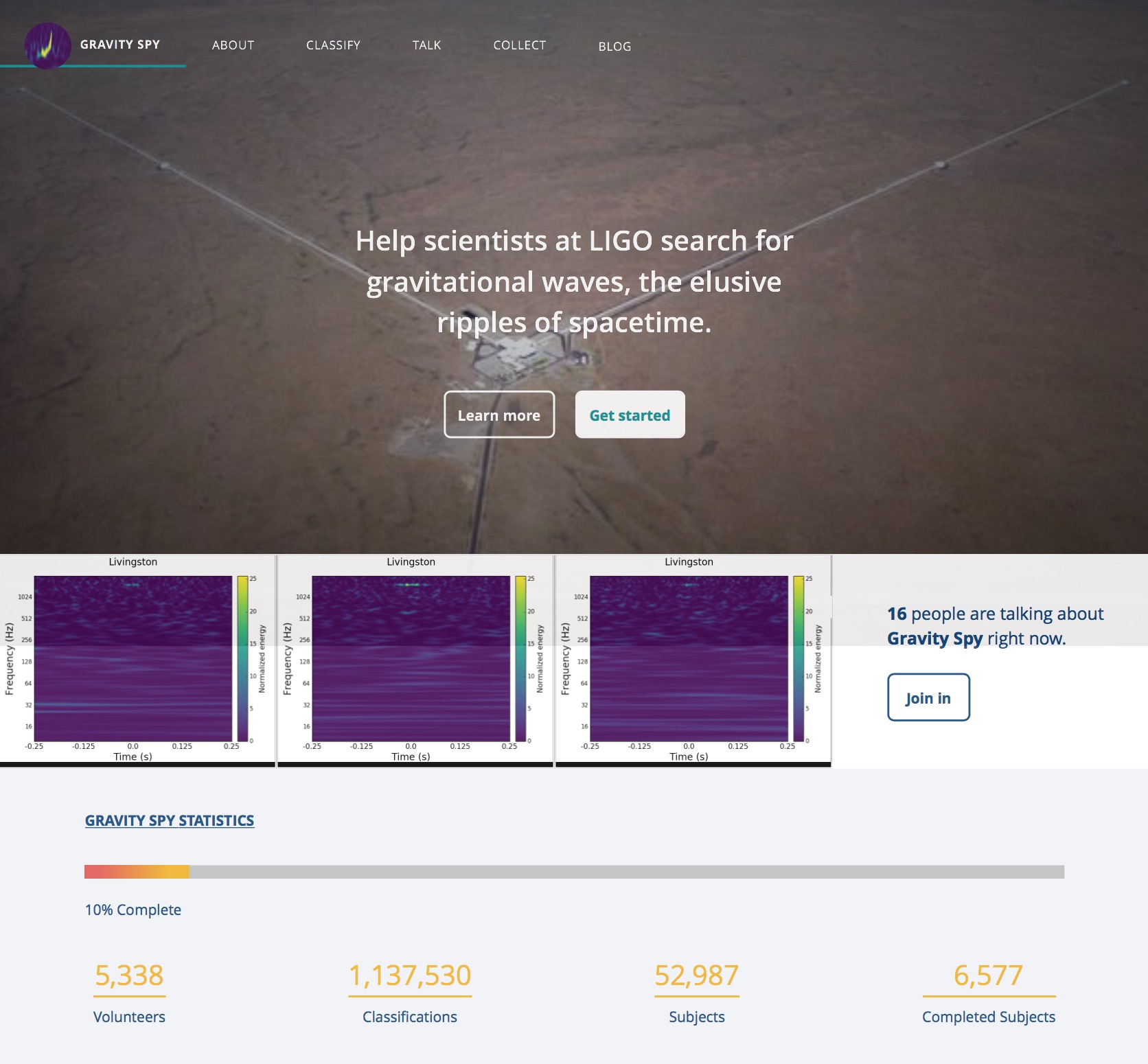Image resolution: width=1148 pixels, height=1064 pixels.
Task: Click the 5,338 volunteers count
Action: tap(129, 975)
